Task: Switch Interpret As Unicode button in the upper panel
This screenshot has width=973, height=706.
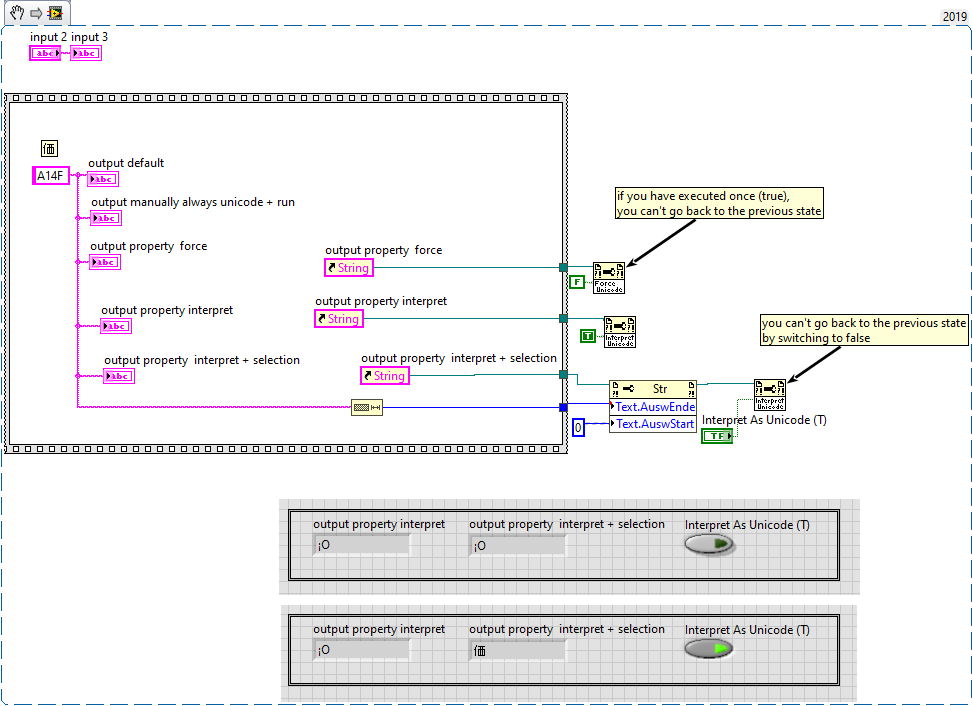Action: [709, 544]
